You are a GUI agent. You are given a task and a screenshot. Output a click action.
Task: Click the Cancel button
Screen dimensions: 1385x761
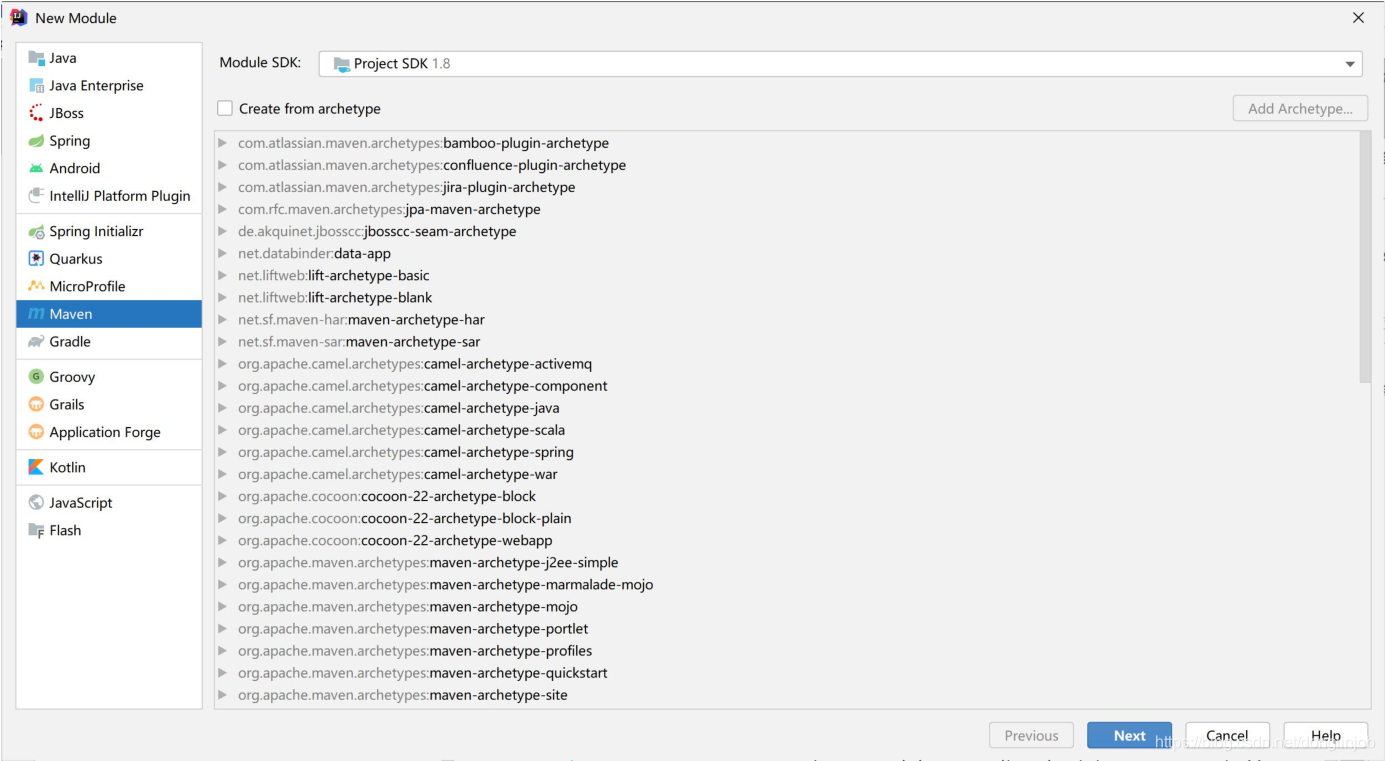tap(1227, 735)
